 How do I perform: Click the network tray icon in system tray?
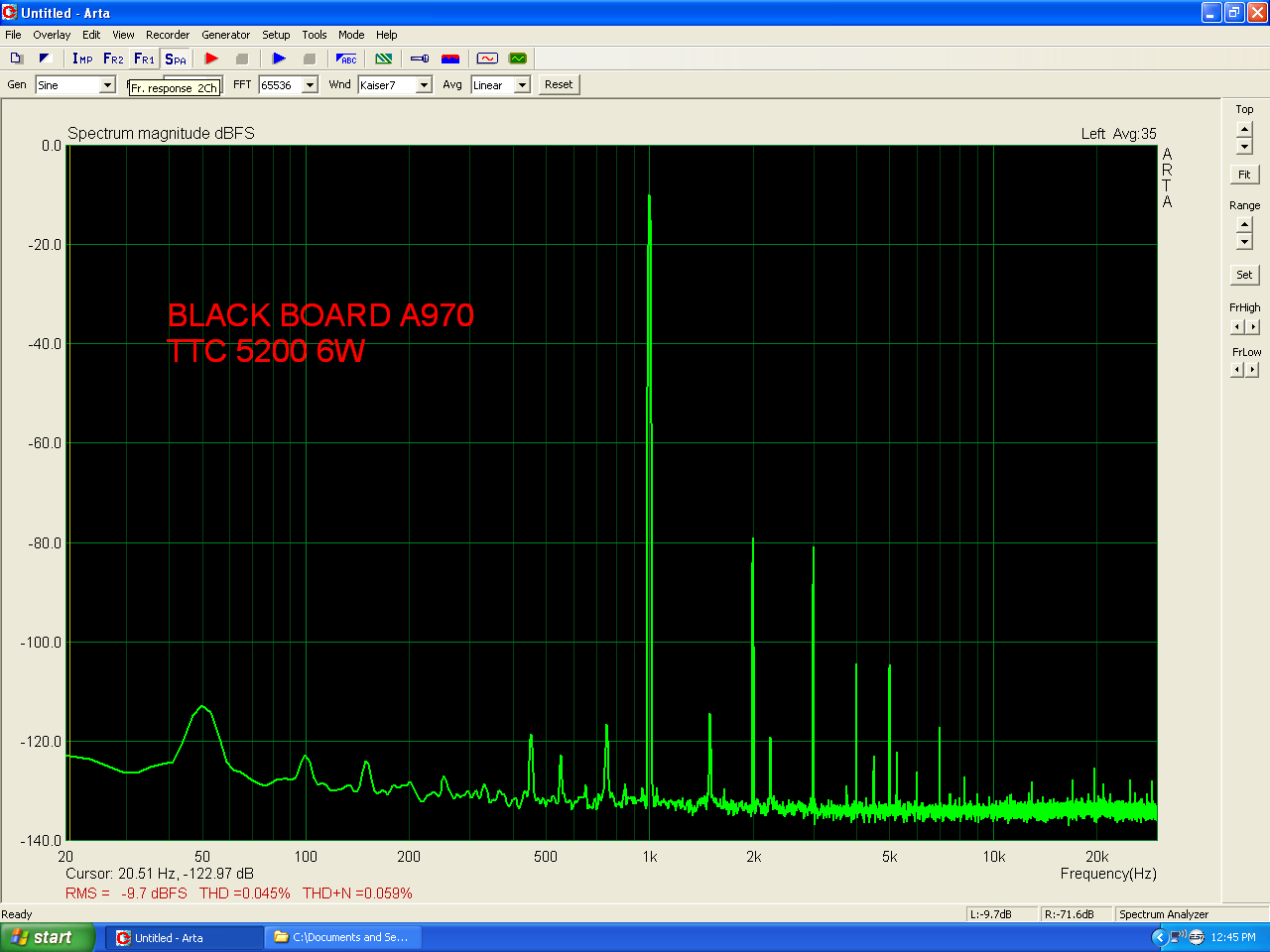[x=1177, y=937]
